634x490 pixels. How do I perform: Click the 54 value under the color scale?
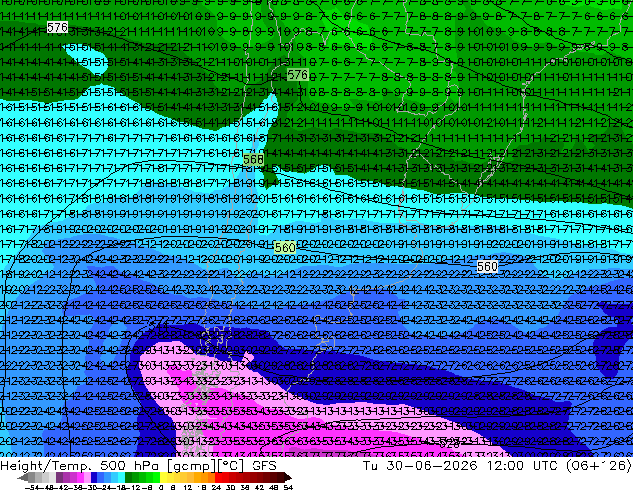tap(287, 487)
